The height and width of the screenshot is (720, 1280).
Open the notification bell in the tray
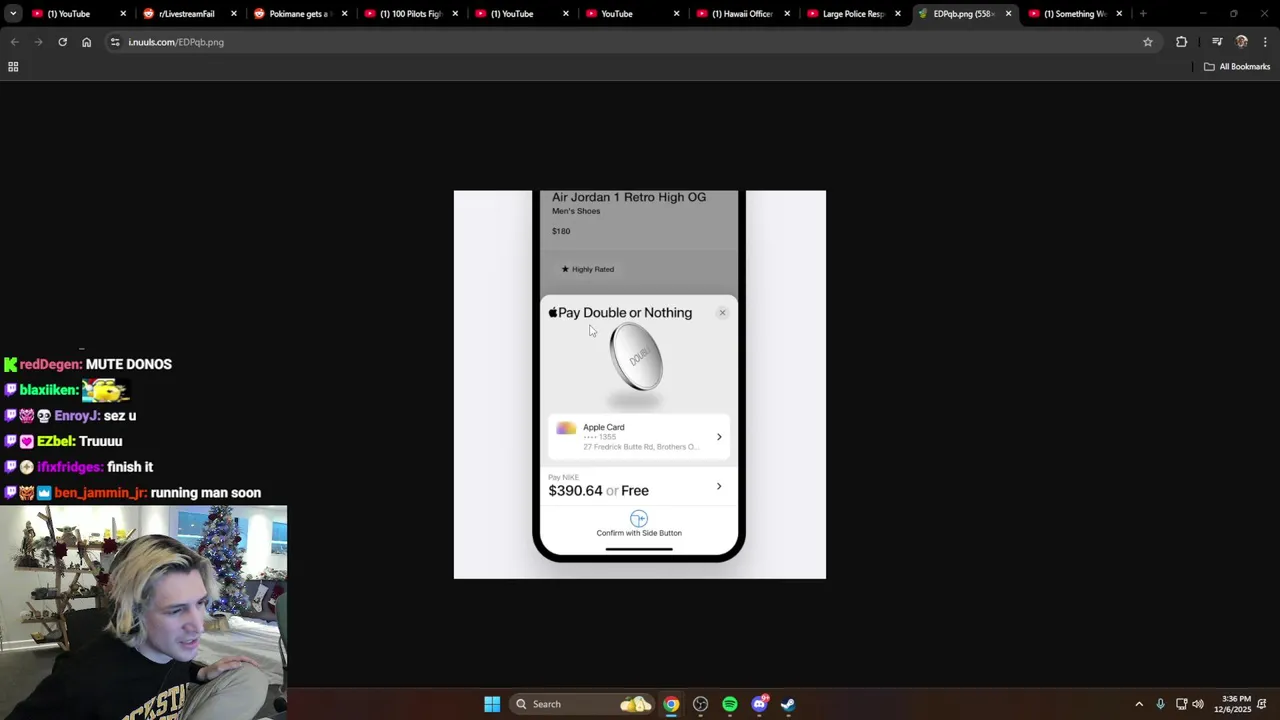[x=1262, y=704]
